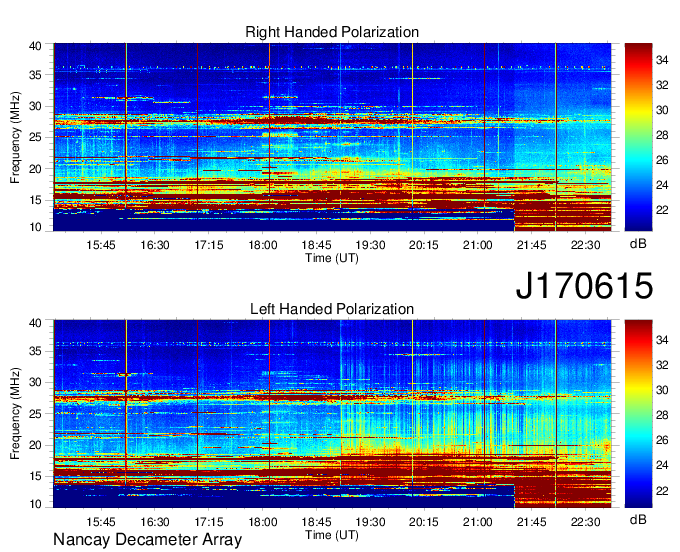Image resolution: width=680 pixels, height=552 pixels.
Task: Click the 'Right Handed Polarization' plot title
Action: click(x=332, y=32)
